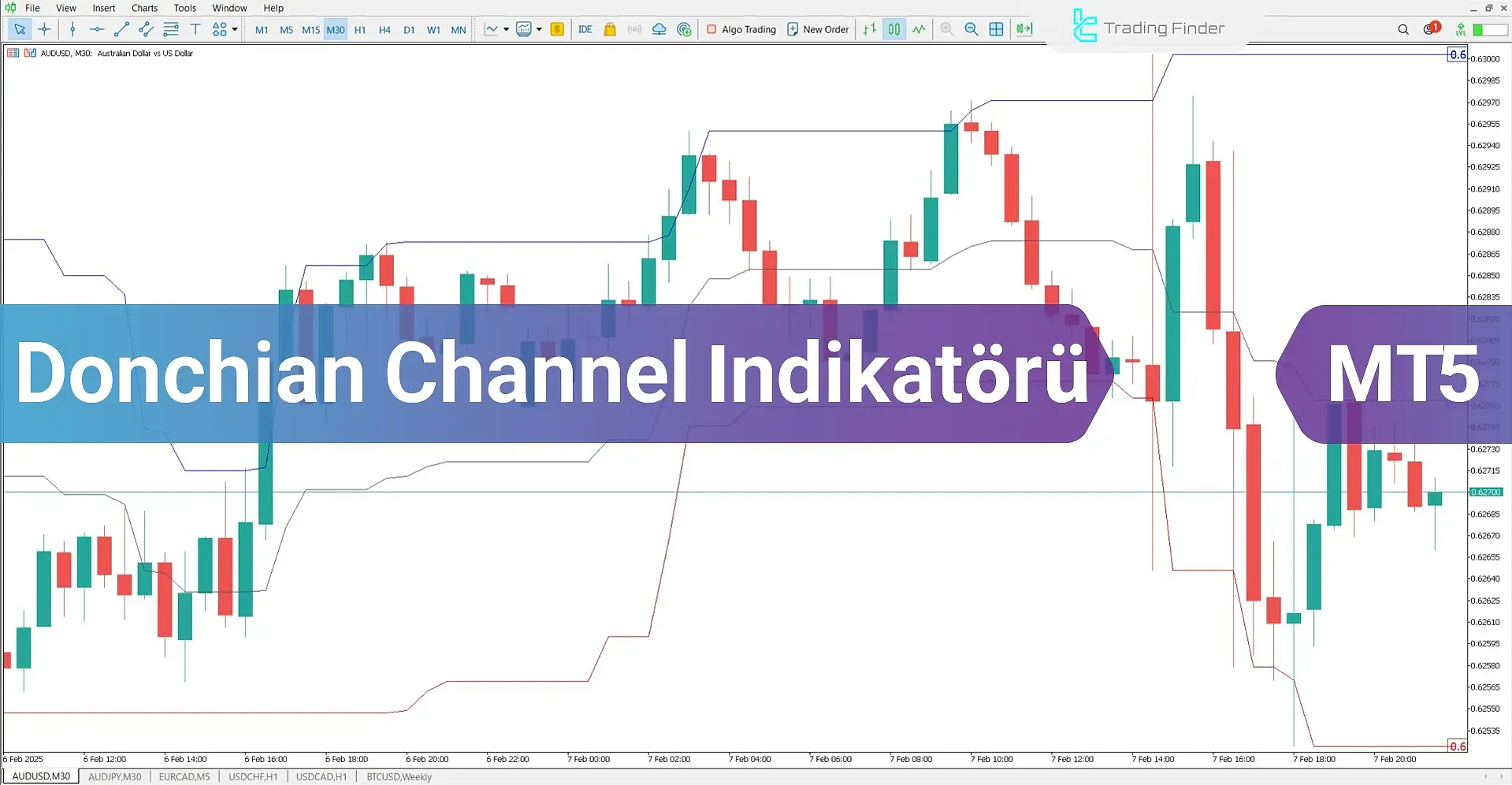Open the MQL5 Market shopping bag
The height and width of the screenshot is (785, 1512).
click(x=609, y=29)
